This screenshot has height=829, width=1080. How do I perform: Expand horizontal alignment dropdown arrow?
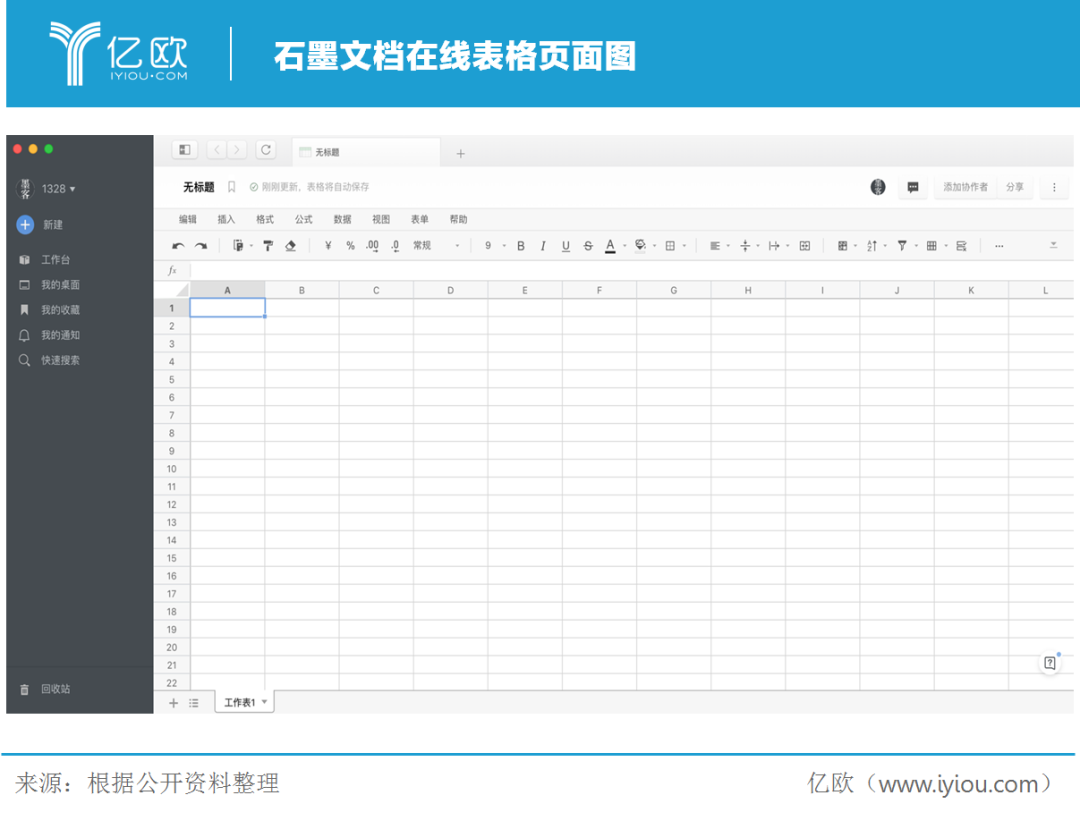point(728,246)
